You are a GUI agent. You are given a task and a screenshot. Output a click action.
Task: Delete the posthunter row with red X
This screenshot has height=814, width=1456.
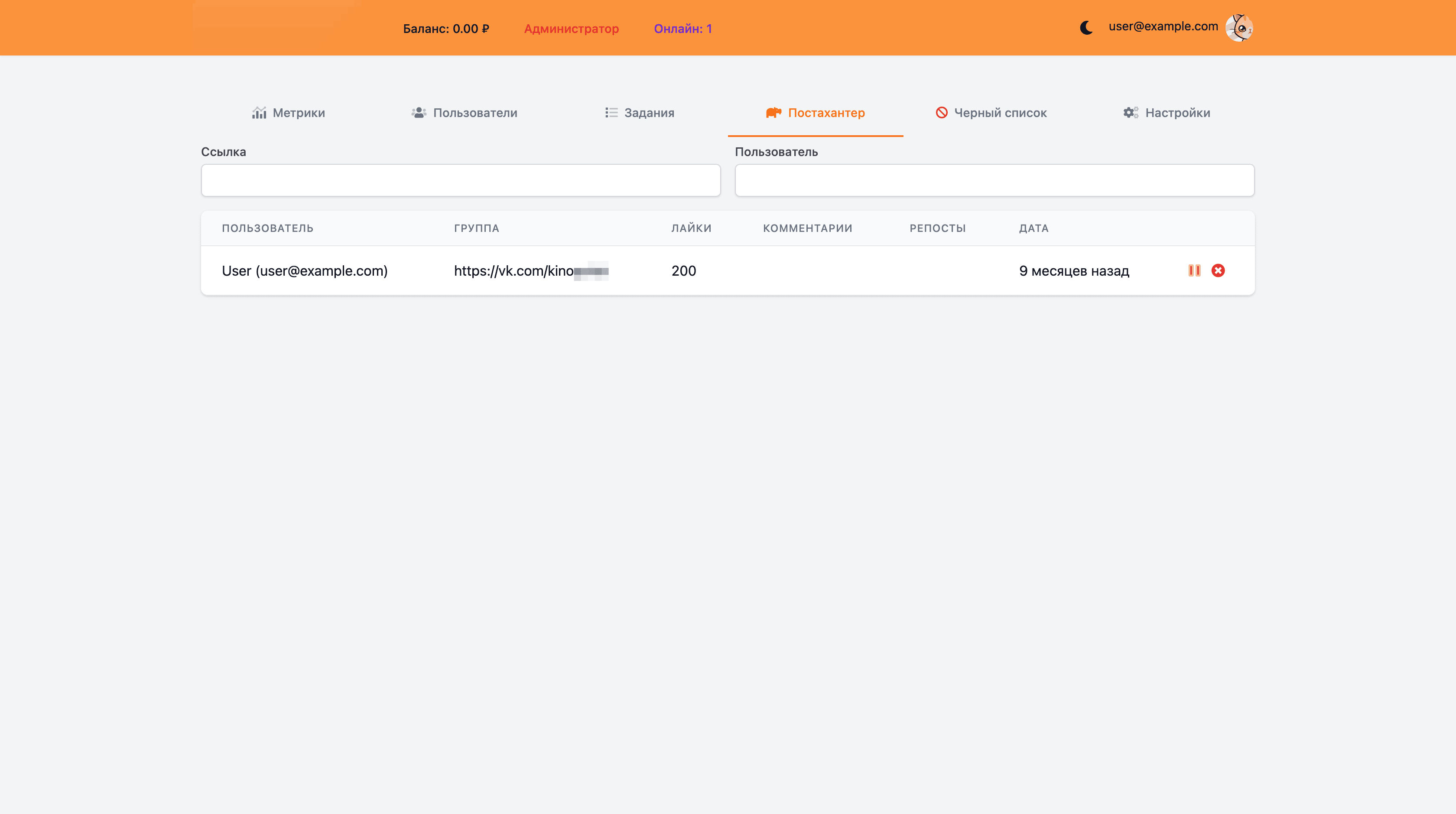[1218, 271]
